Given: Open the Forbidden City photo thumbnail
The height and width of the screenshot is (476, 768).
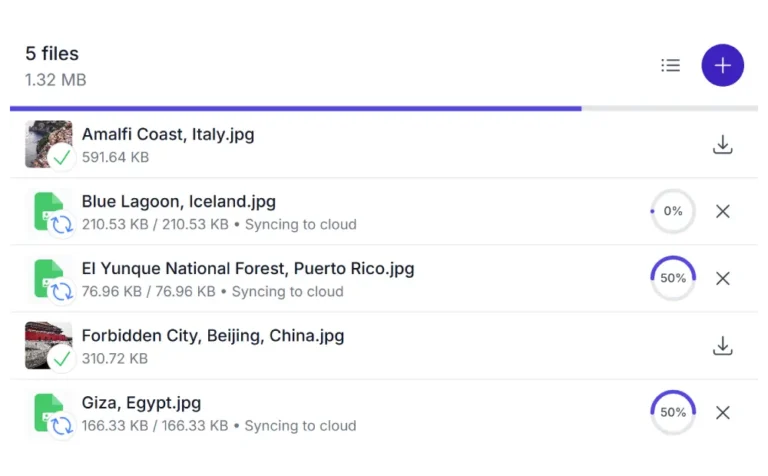Looking at the screenshot, I should (x=48, y=345).
